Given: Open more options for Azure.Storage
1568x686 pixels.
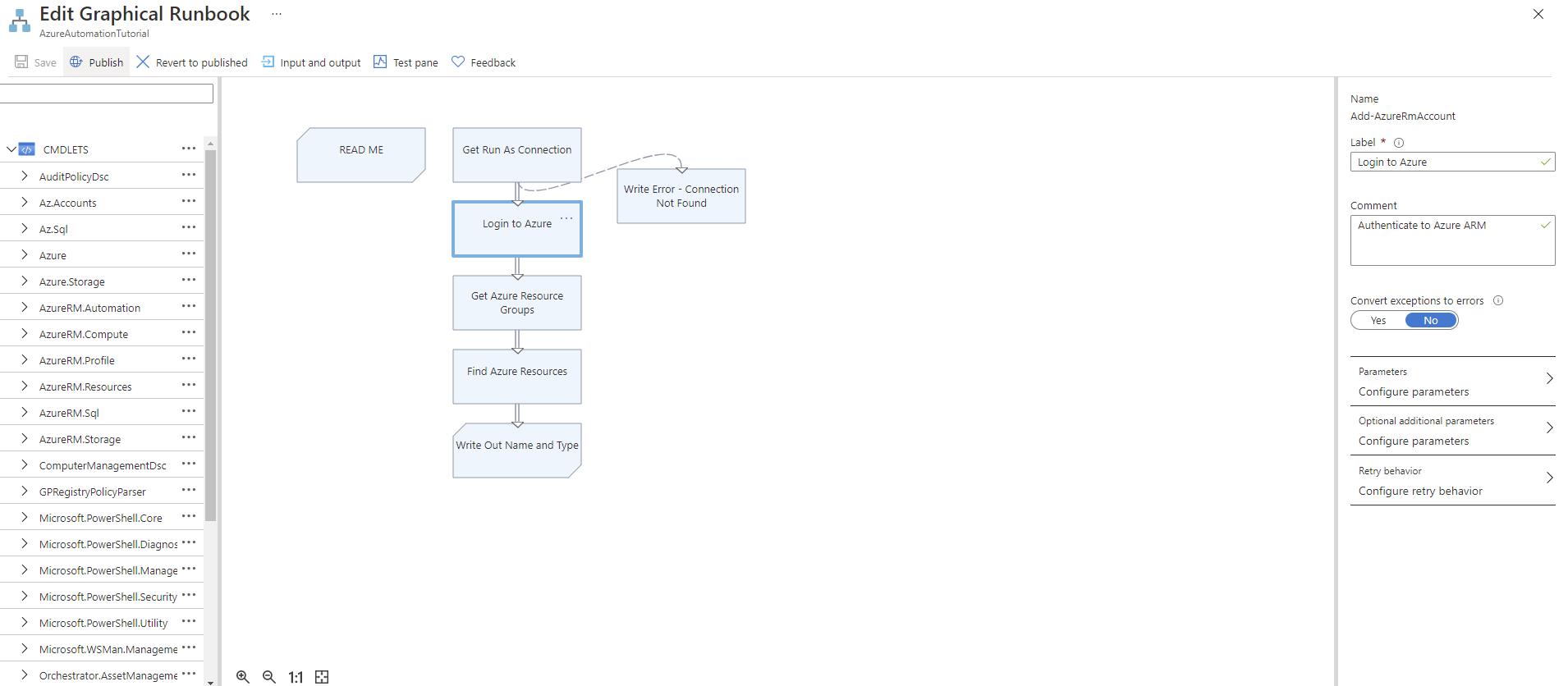Looking at the screenshot, I should [x=189, y=280].
